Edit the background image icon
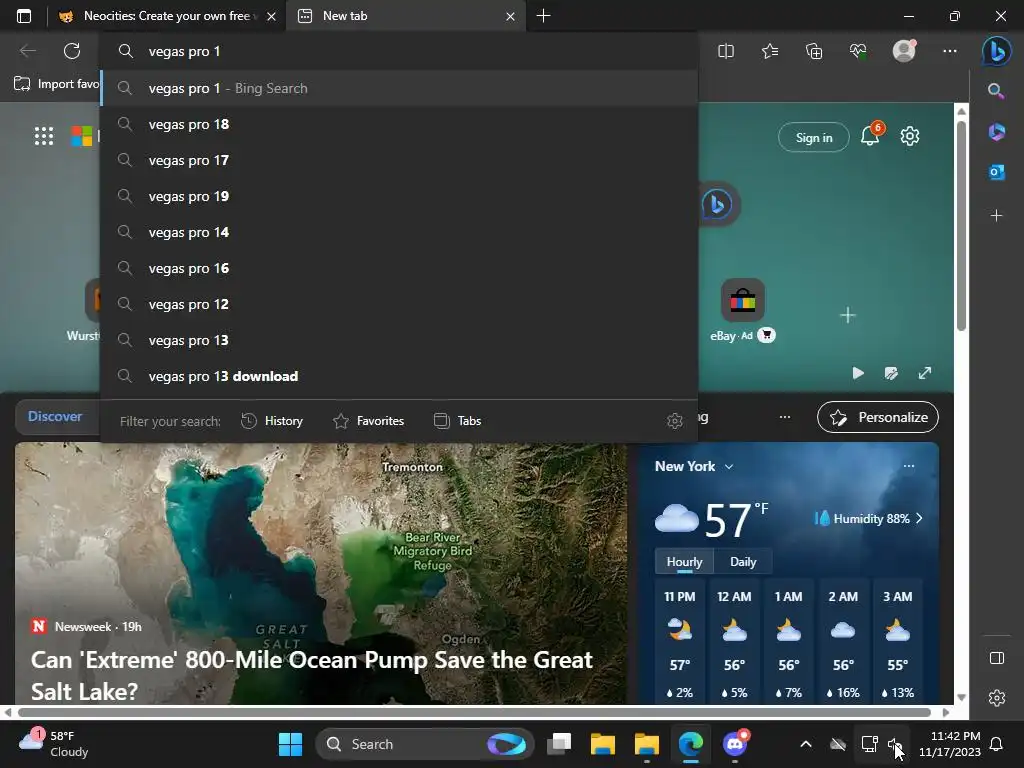This screenshot has width=1024, height=768. (891, 373)
